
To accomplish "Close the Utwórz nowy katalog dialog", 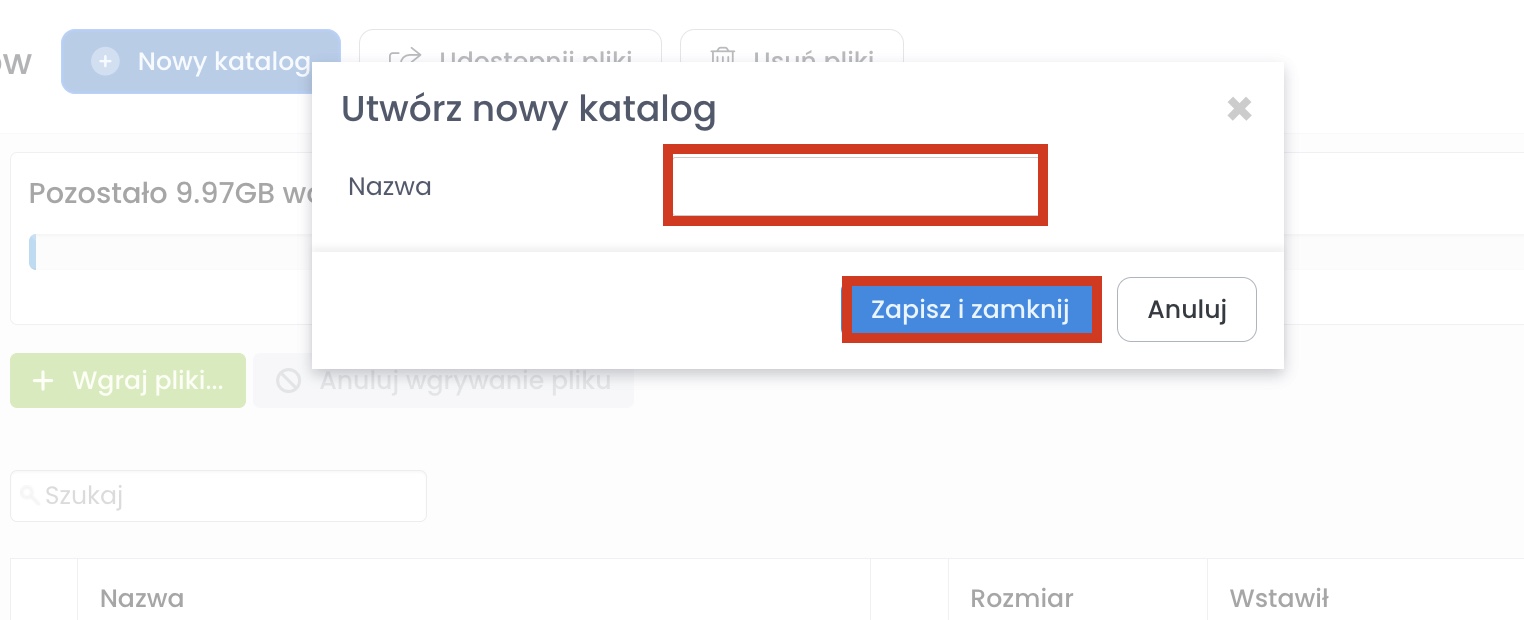I will [1239, 109].
